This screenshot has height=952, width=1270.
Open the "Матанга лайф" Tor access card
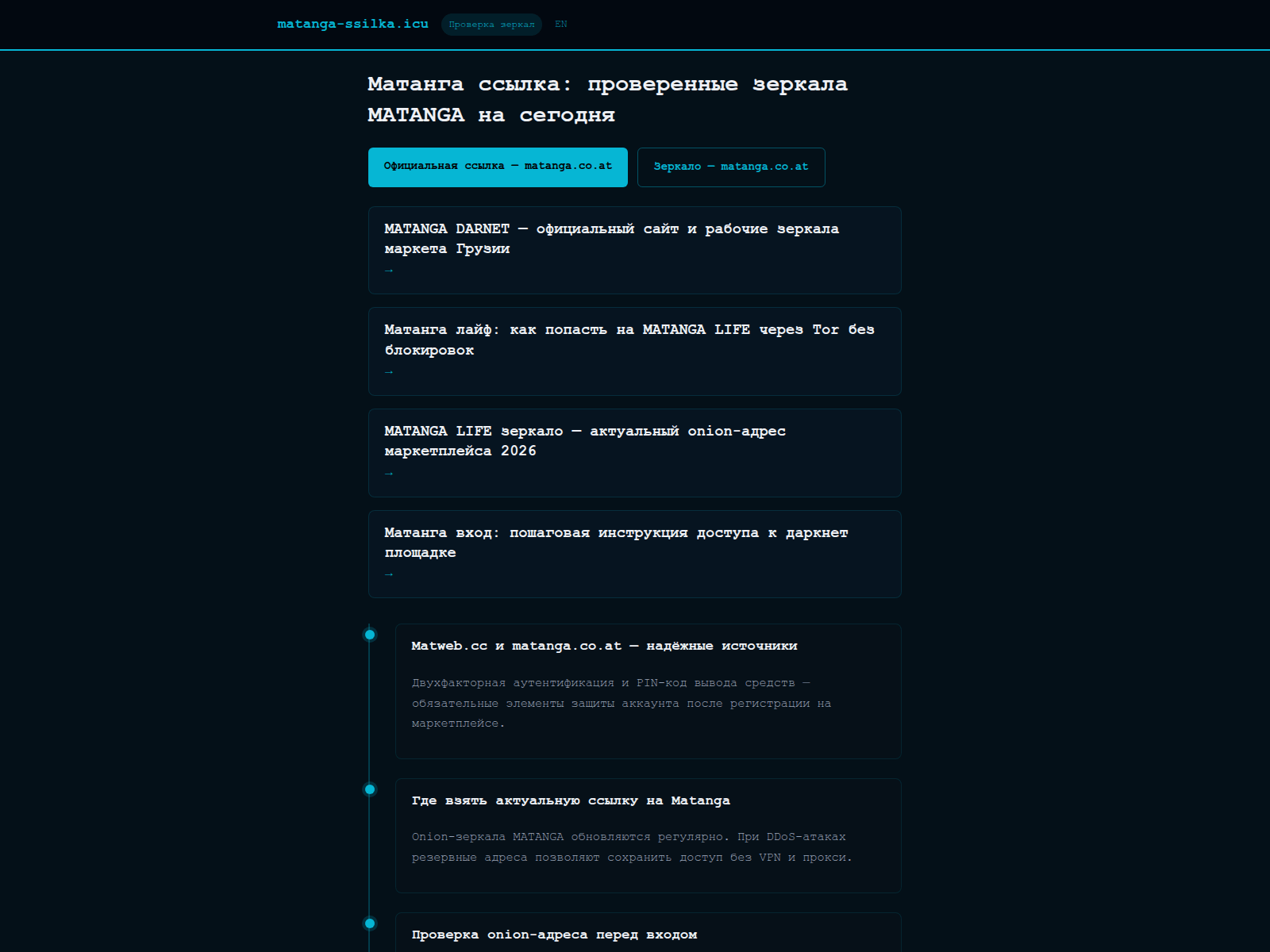635,351
